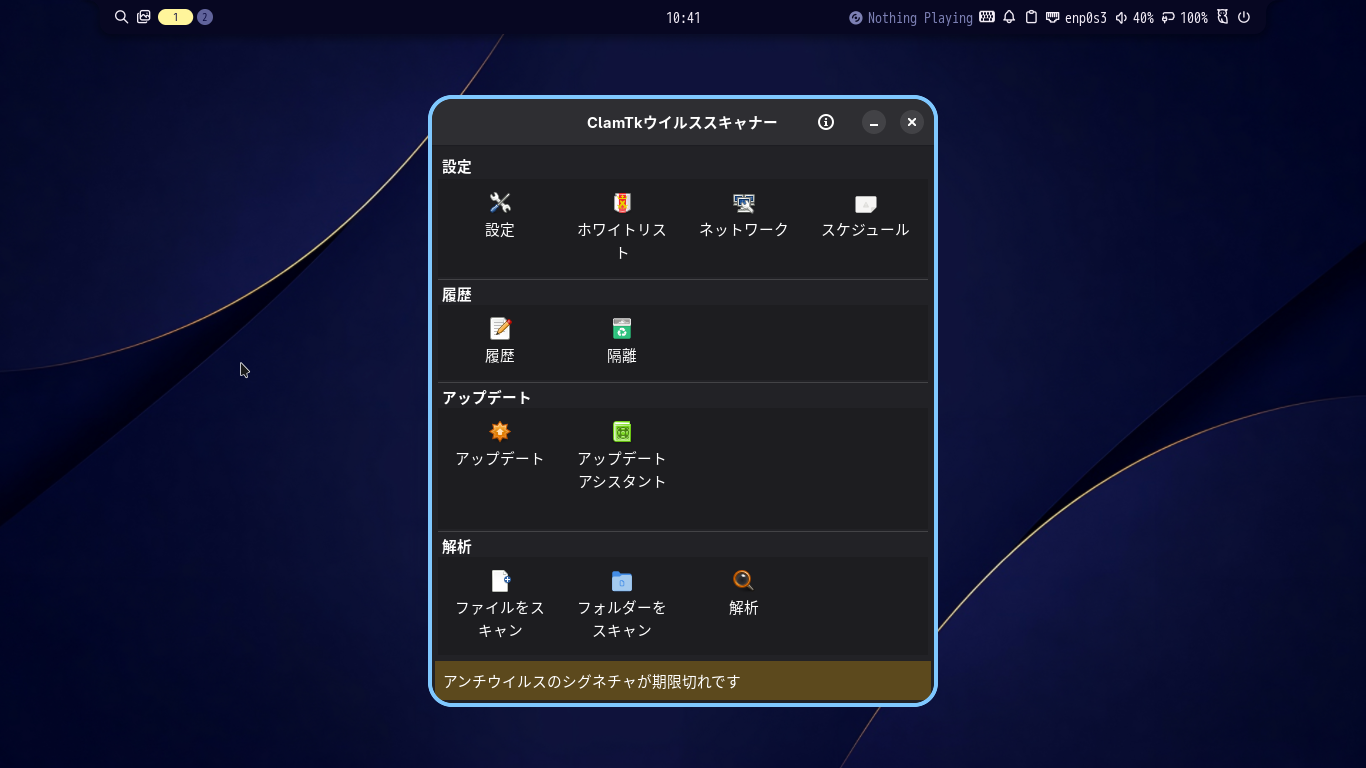The height and width of the screenshot is (768, 1366).
Task: Open the ホワイトリスト whitelist icon
Action: (x=622, y=203)
